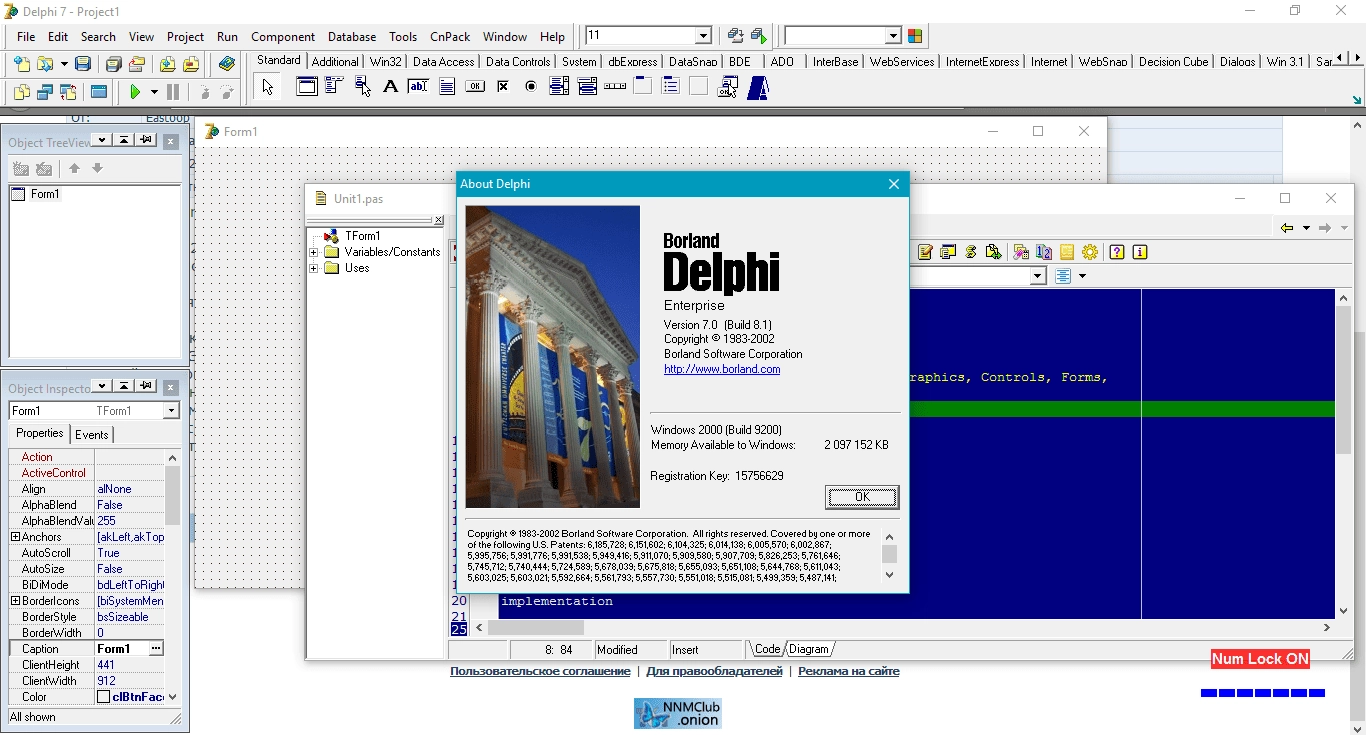The height and width of the screenshot is (735, 1366).
Task: Select the MainMenu component icon
Action: click(334, 87)
